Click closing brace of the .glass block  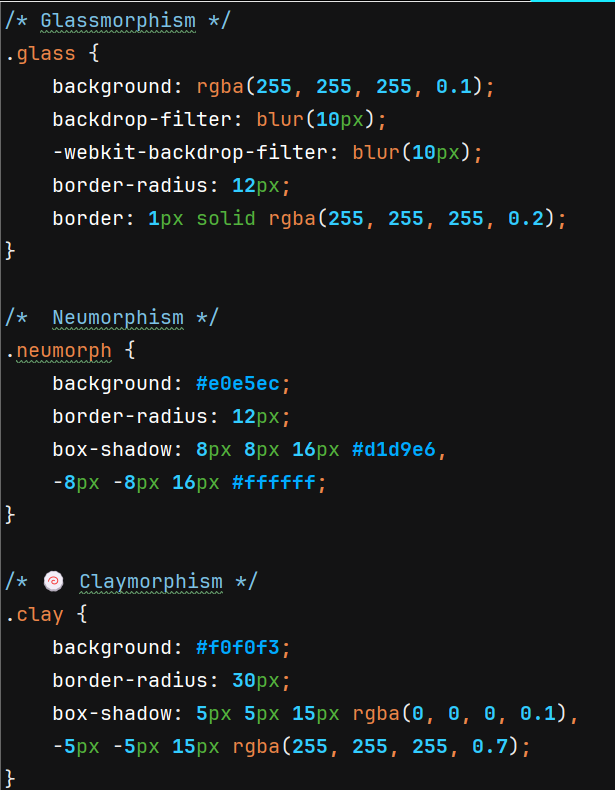(x=10, y=251)
